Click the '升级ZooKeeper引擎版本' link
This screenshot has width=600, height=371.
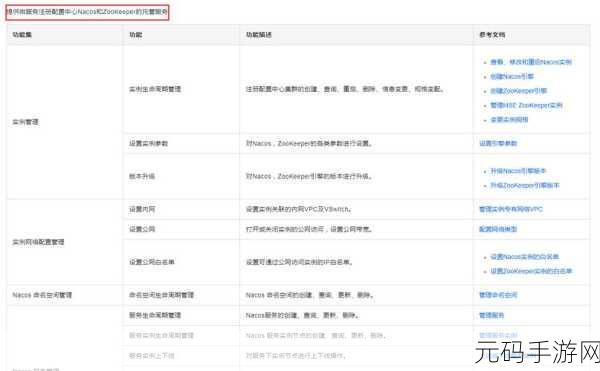[x=525, y=186]
